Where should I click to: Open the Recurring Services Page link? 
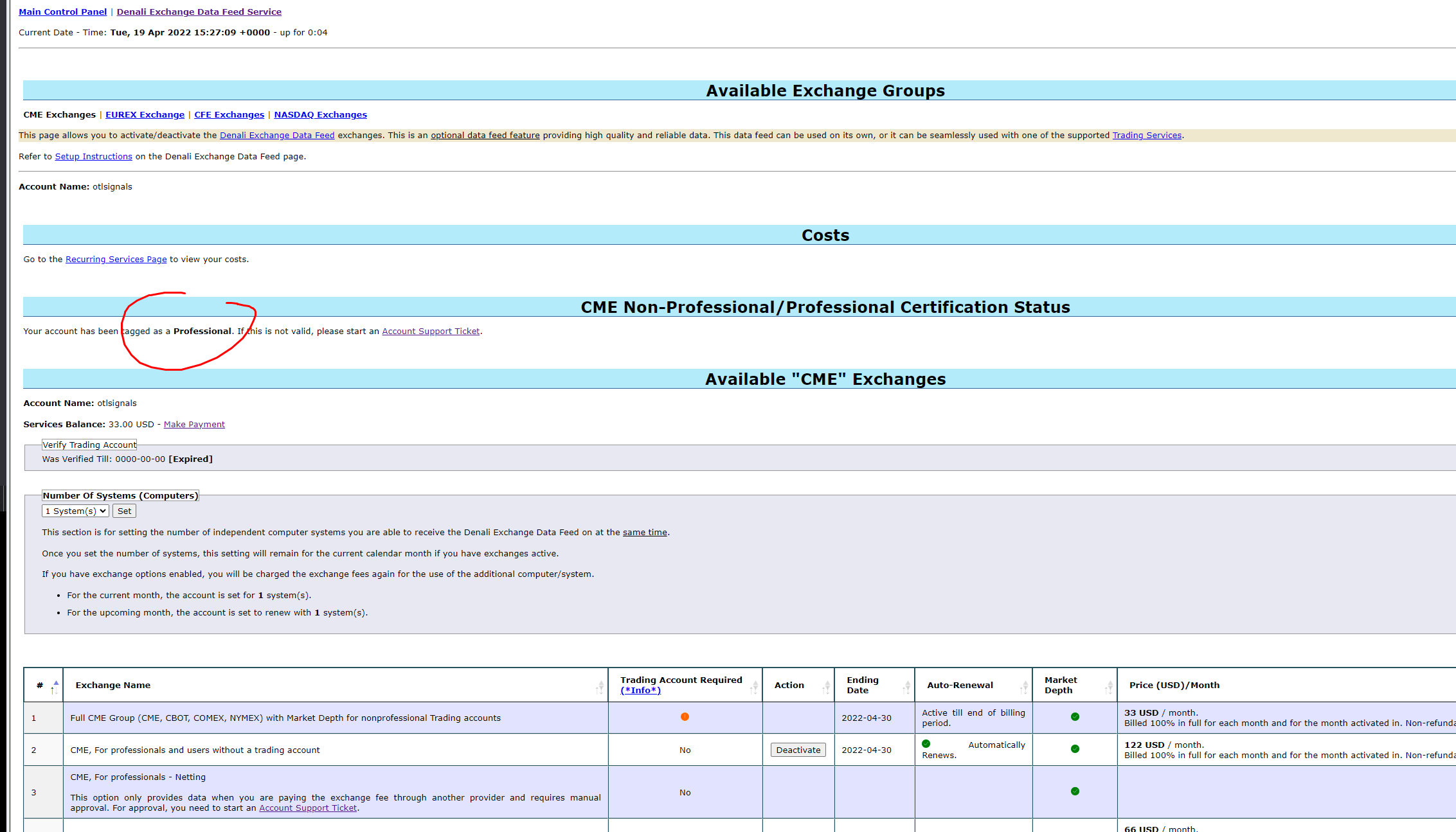[x=116, y=260]
